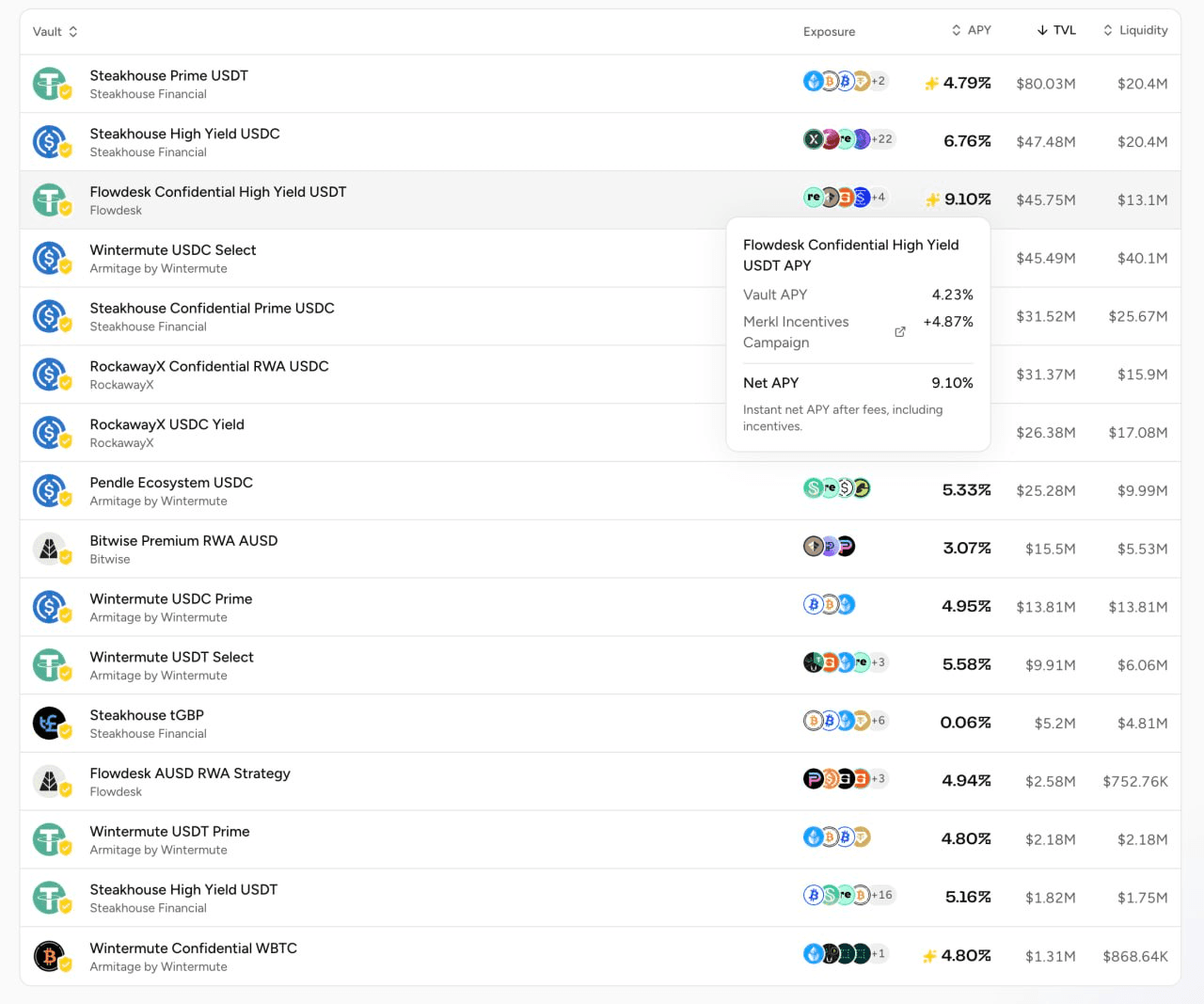Click the $80.03M TVL value
The image size is (1204, 1004).
1046,84
